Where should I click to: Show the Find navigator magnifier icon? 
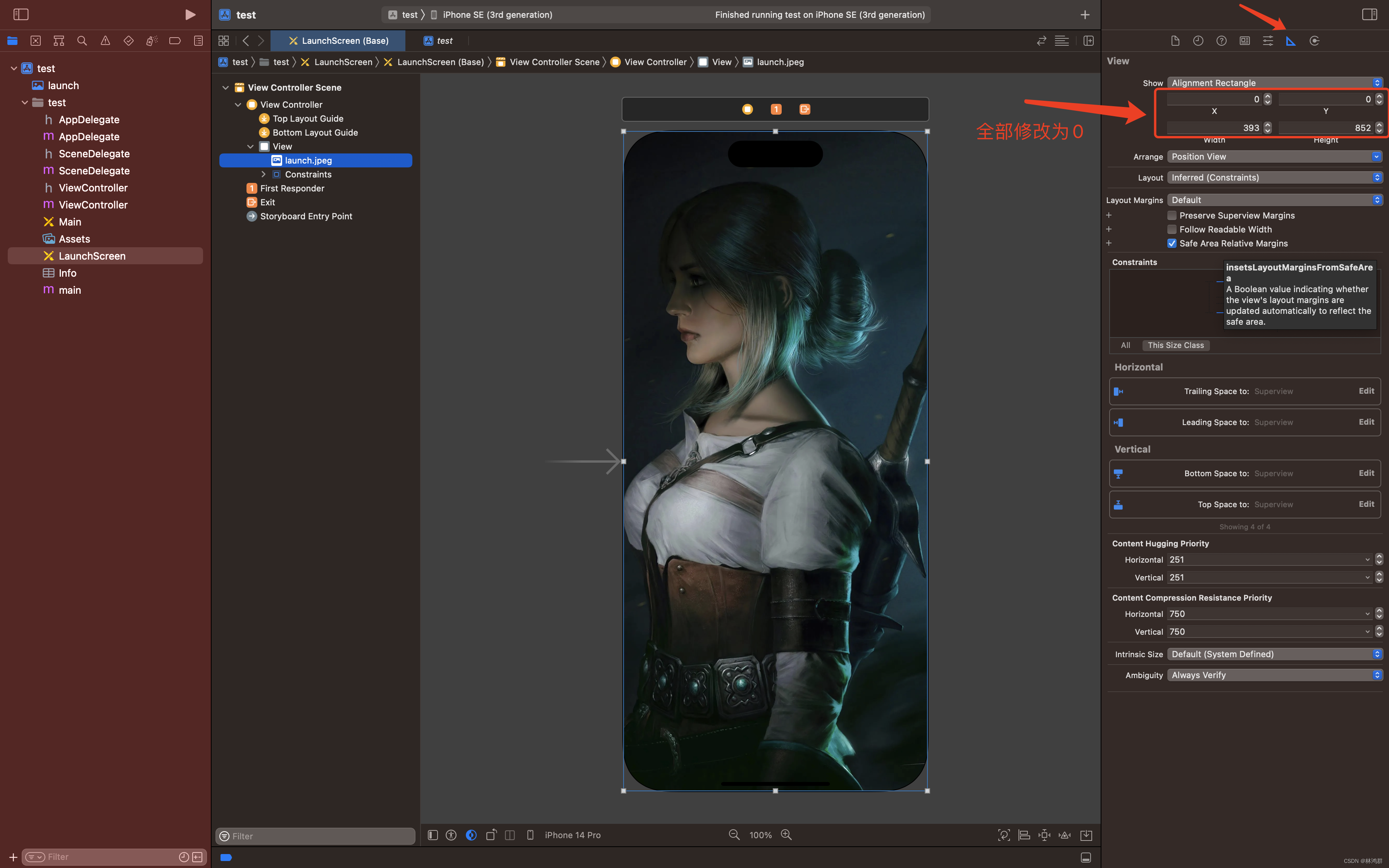[82, 41]
